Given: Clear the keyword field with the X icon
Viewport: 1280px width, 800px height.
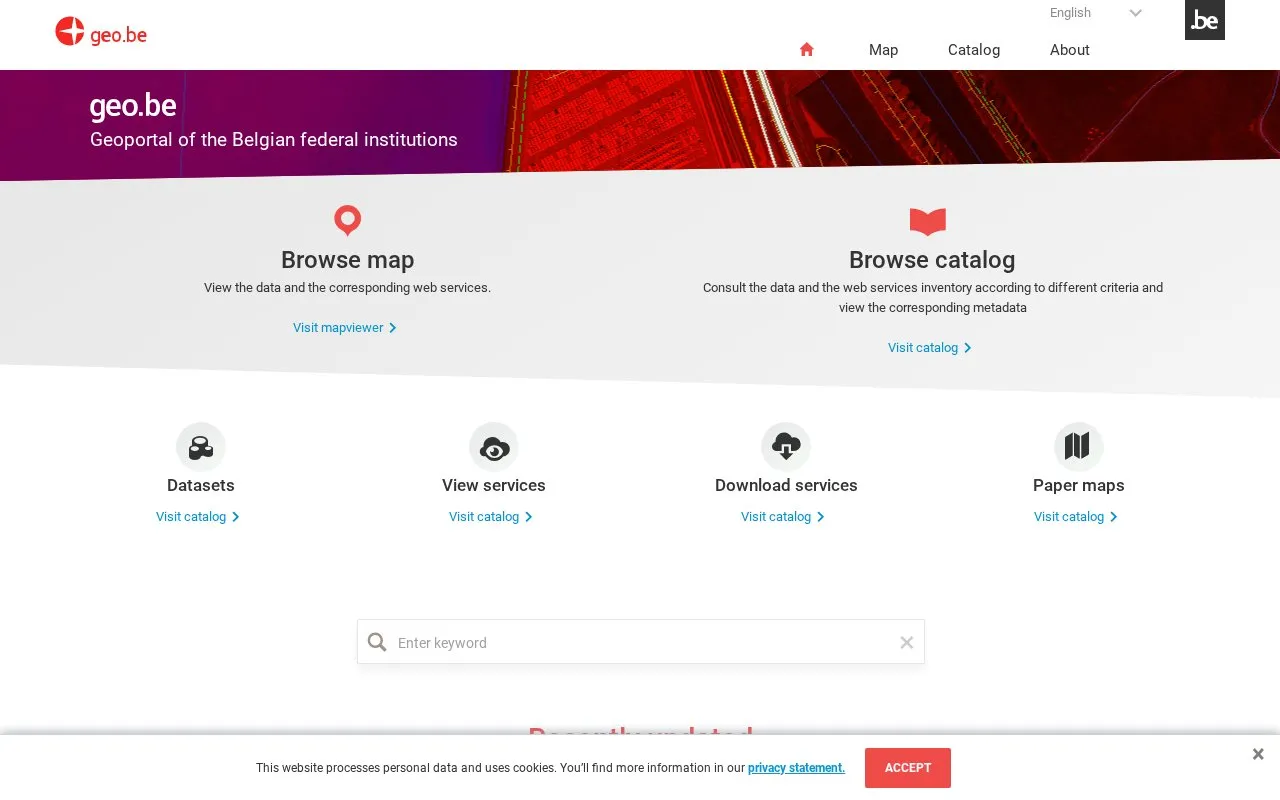Looking at the screenshot, I should coord(907,643).
